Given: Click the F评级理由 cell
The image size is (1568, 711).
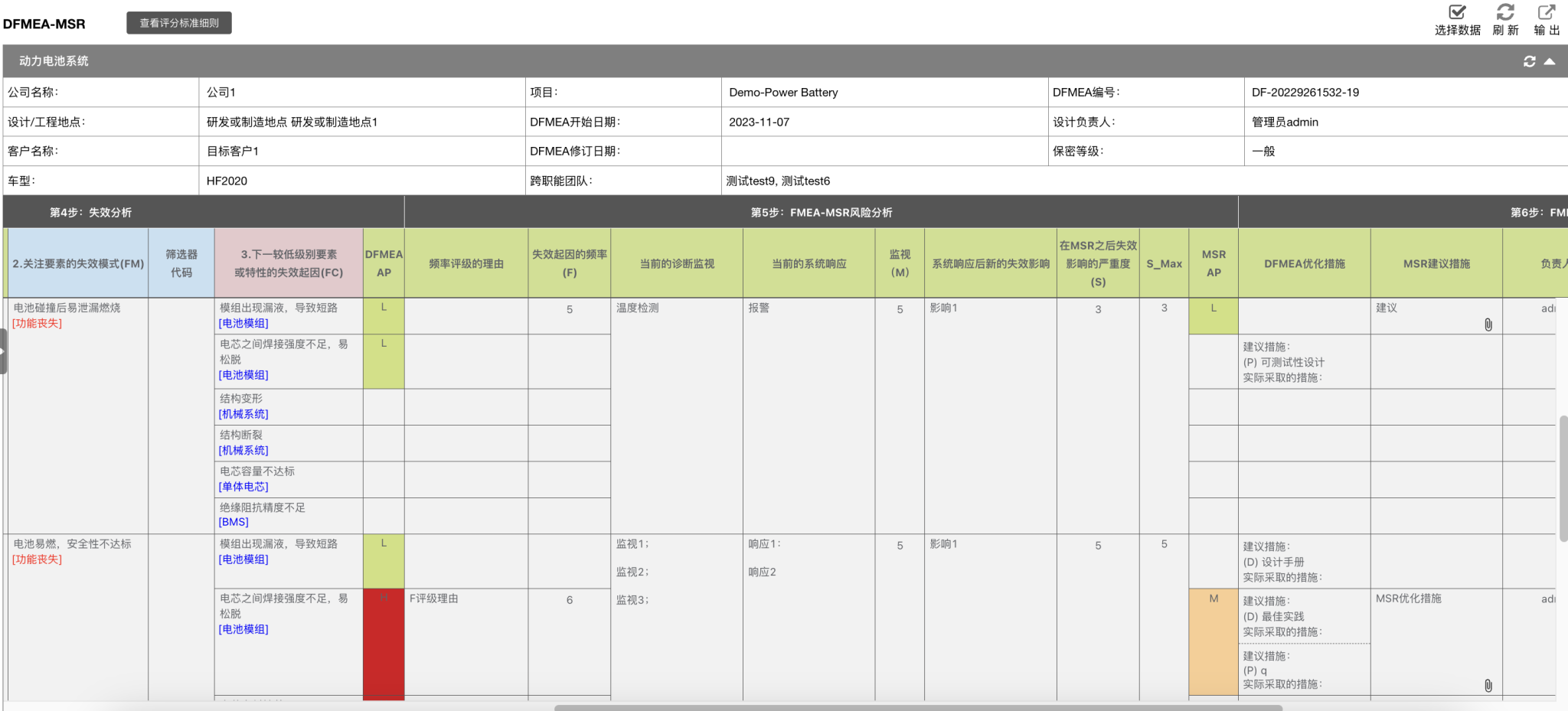Looking at the screenshot, I should point(434,598).
